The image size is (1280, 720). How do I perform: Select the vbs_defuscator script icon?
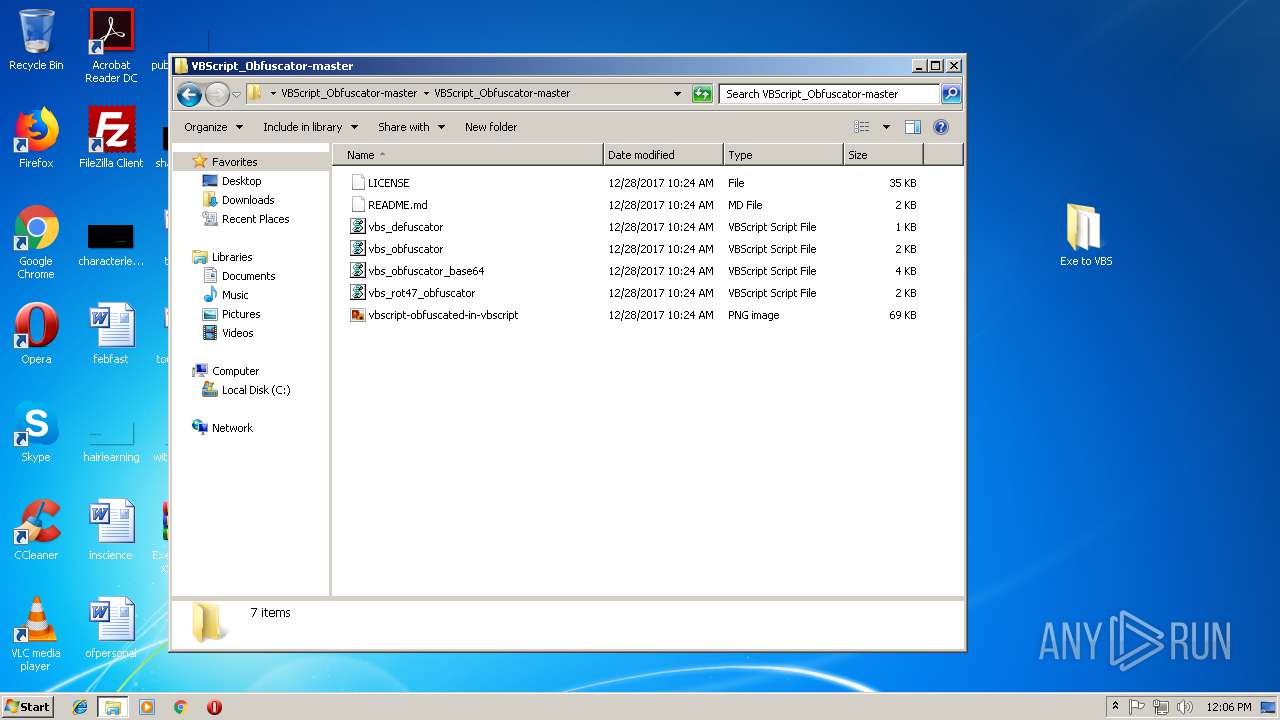358,227
